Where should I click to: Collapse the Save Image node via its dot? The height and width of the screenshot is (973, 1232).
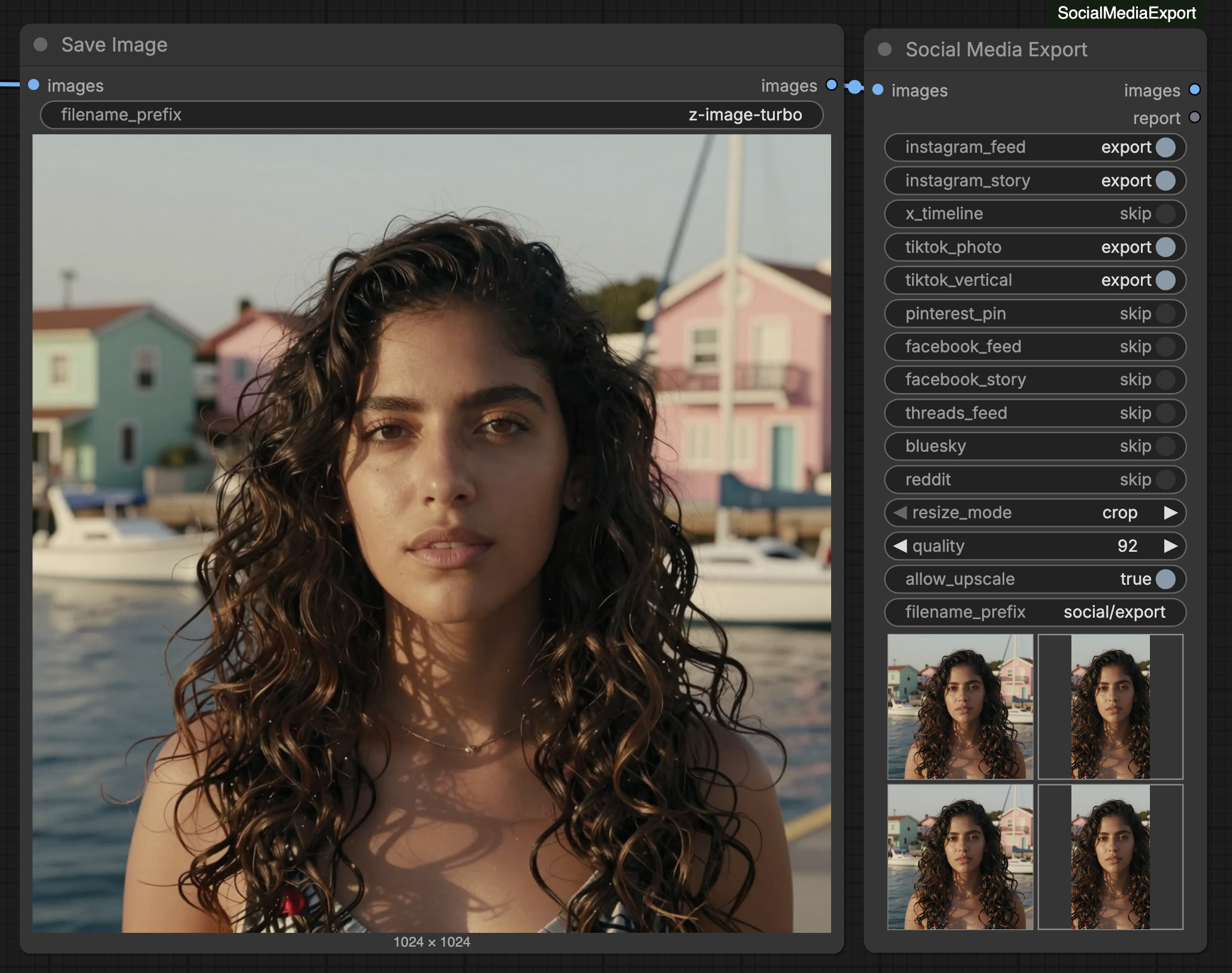[41, 45]
